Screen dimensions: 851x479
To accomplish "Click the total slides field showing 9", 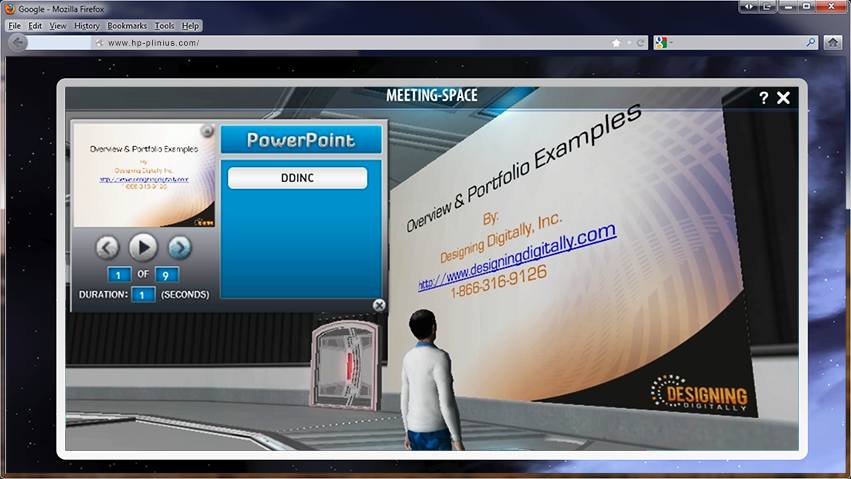I will [167, 274].
